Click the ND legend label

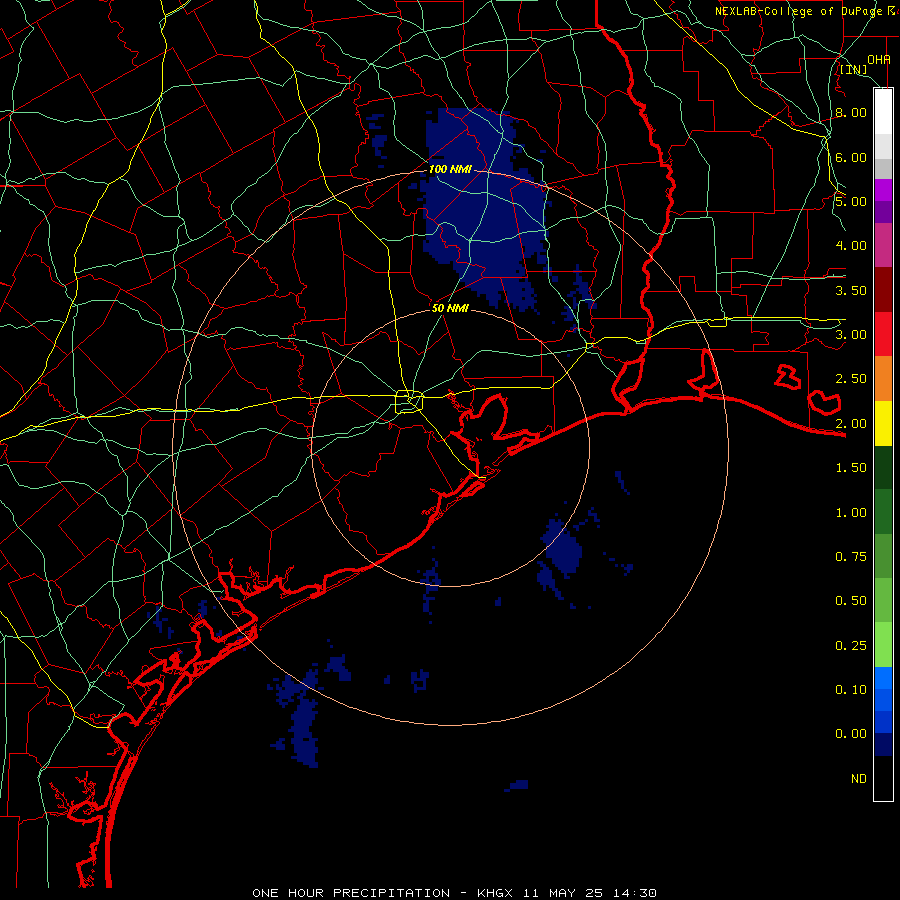[x=859, y=779]
